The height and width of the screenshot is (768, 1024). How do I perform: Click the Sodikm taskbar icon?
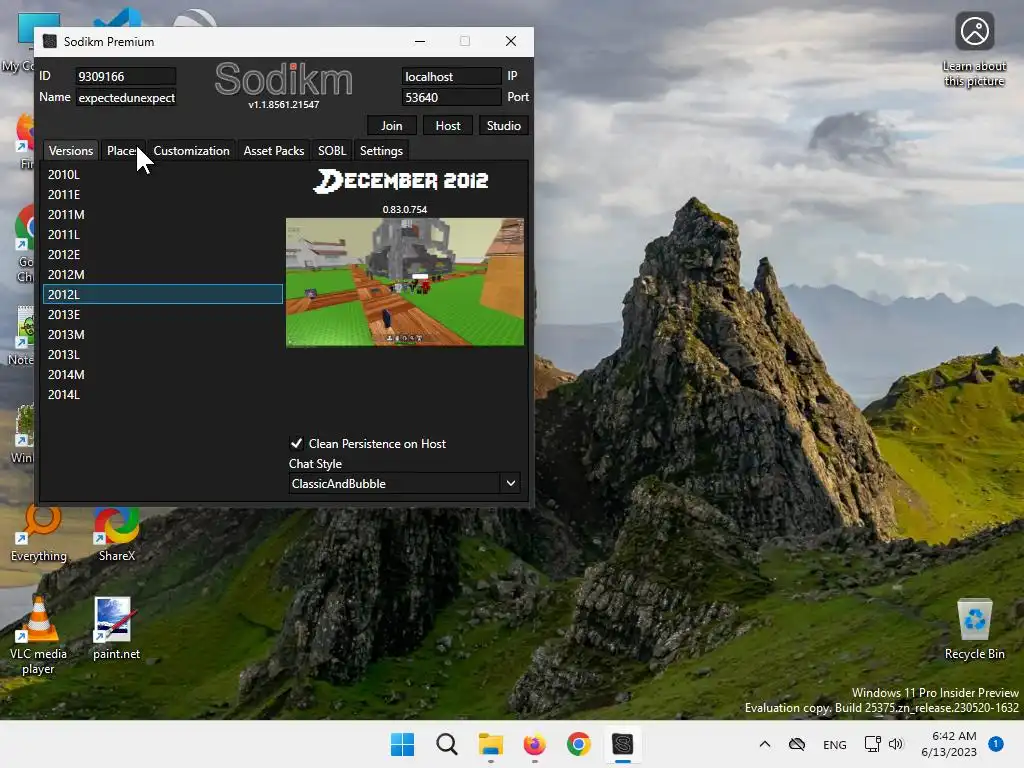622,744
